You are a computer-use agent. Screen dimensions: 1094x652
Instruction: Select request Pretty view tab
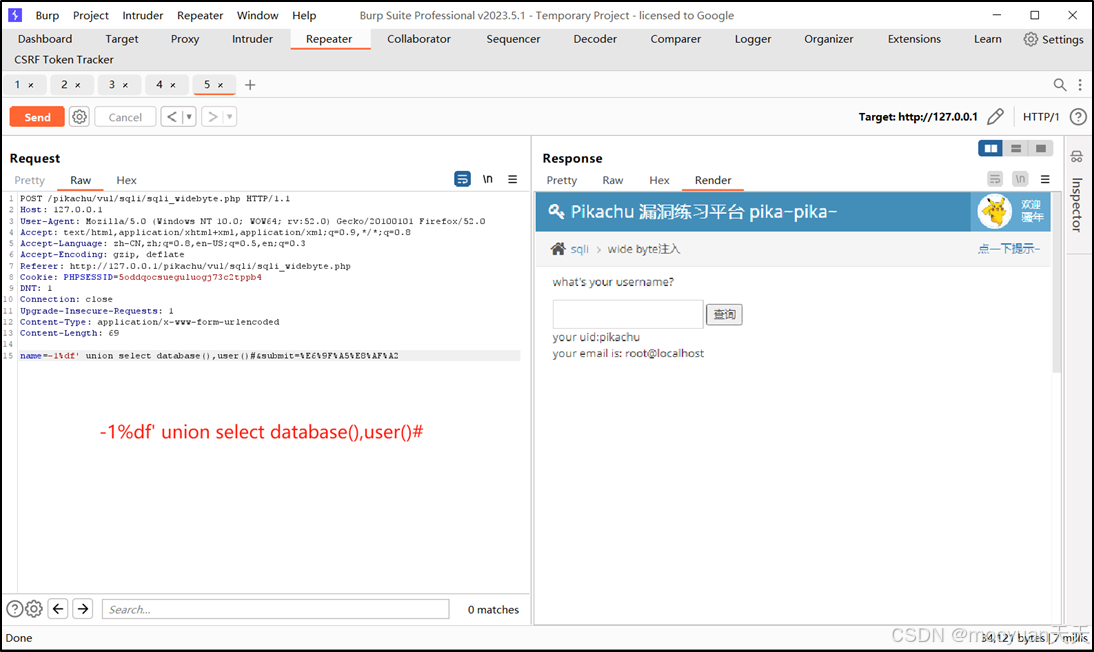pyautogui.click(x=29, y=180)
